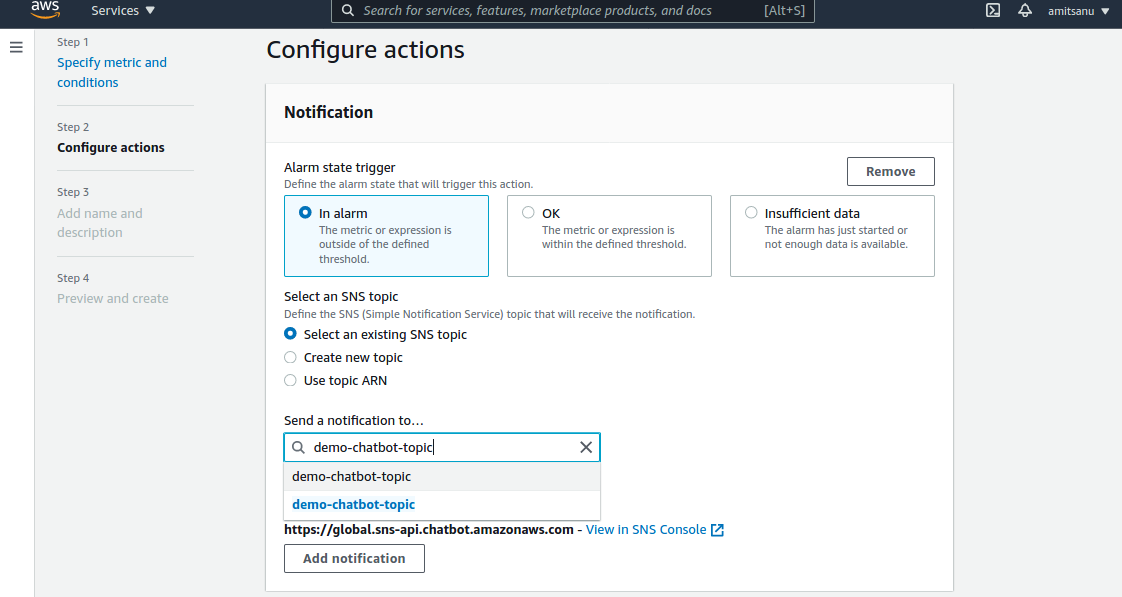This screenshot has height=597, width=1122.
Task: Click the Remove notification button
Action: (891, 172)
